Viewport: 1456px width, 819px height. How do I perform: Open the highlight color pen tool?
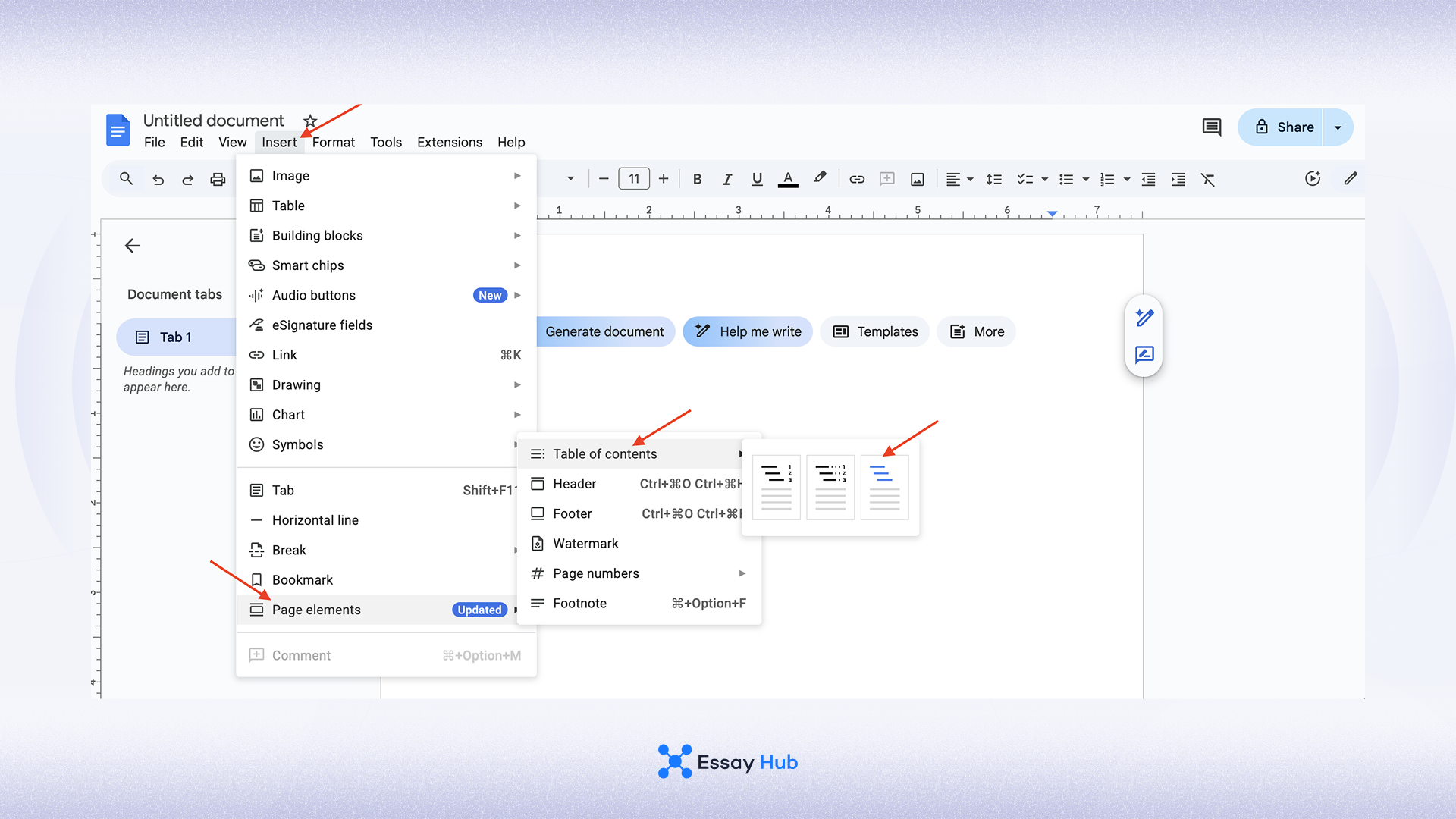click(x=820, y=178)
